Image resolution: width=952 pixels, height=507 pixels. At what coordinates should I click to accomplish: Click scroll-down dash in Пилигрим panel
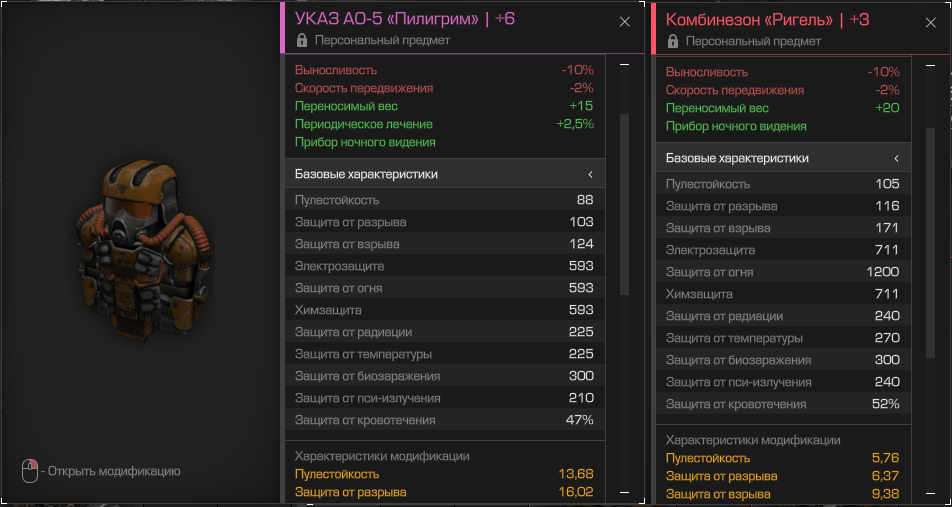point(625,493)
